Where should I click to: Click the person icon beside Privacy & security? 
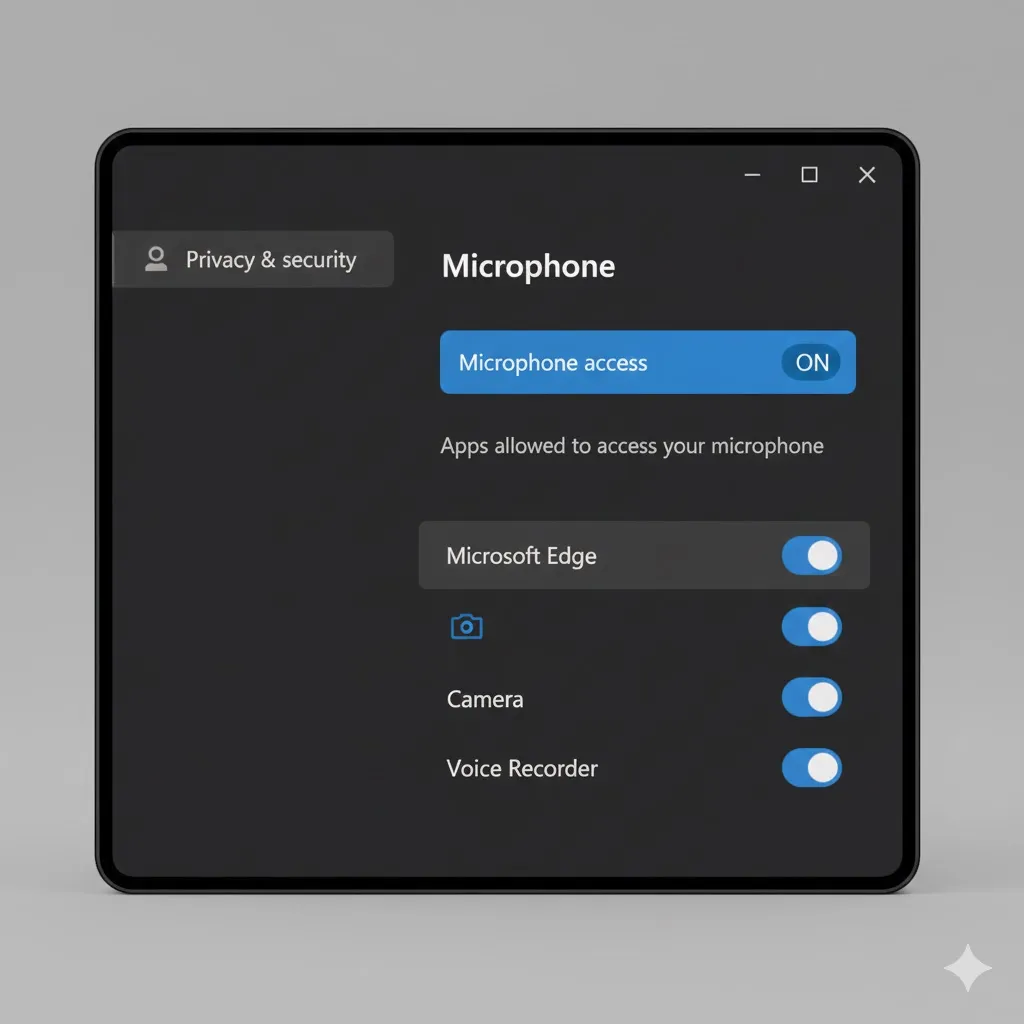click(156, 260)
